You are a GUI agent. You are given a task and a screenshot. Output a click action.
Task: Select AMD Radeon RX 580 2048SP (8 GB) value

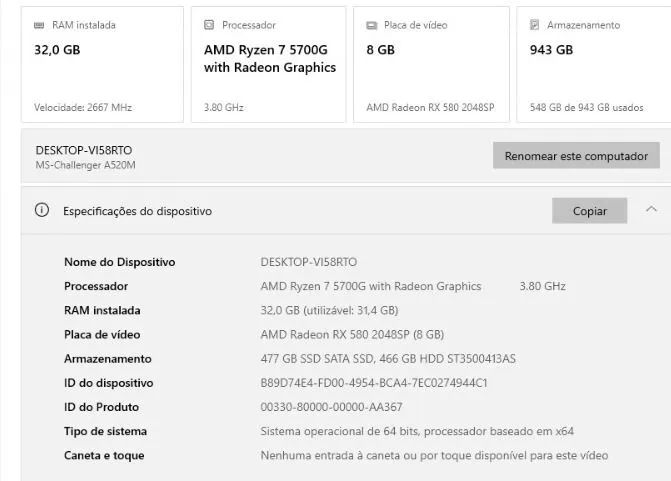pyautogui.click(x=352, y=335)
